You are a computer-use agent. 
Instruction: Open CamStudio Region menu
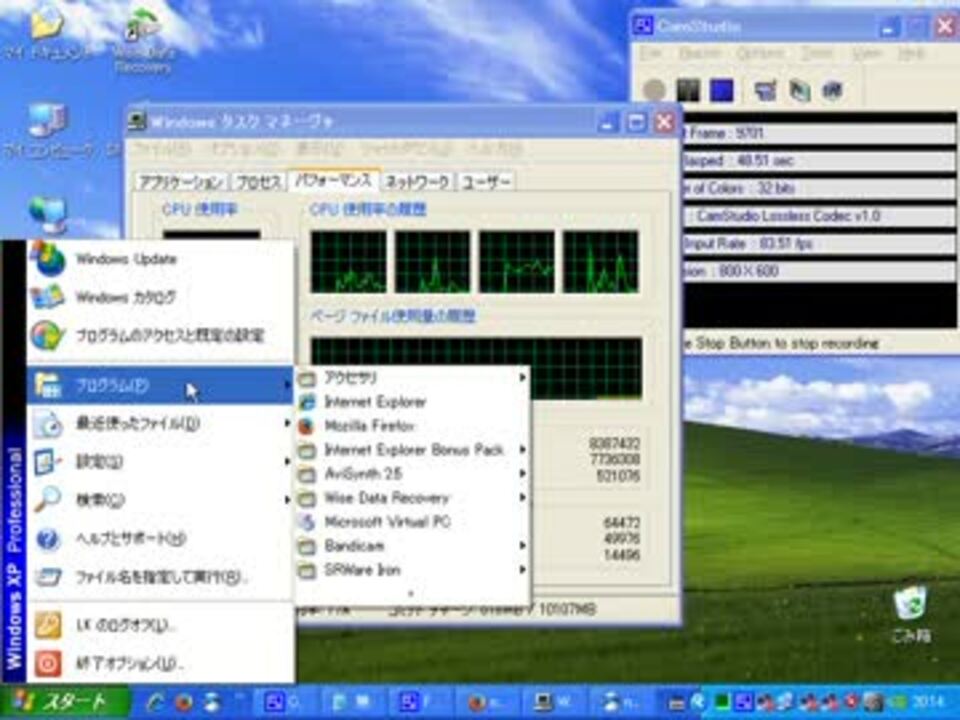pyautogui.click(x=700, y=54)
